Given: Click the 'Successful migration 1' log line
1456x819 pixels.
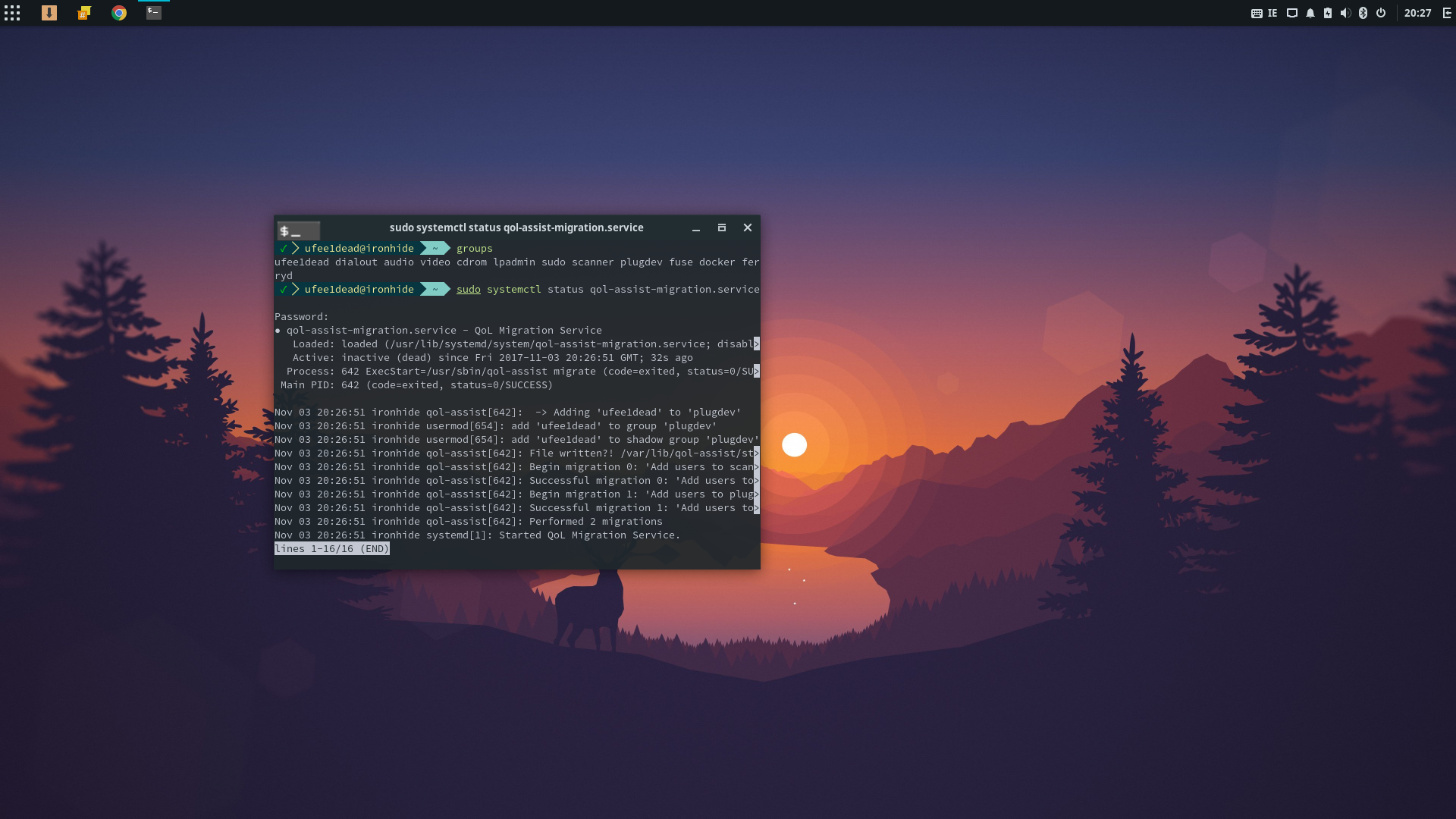Looking at the screenshot, I should tap(516, 508).
